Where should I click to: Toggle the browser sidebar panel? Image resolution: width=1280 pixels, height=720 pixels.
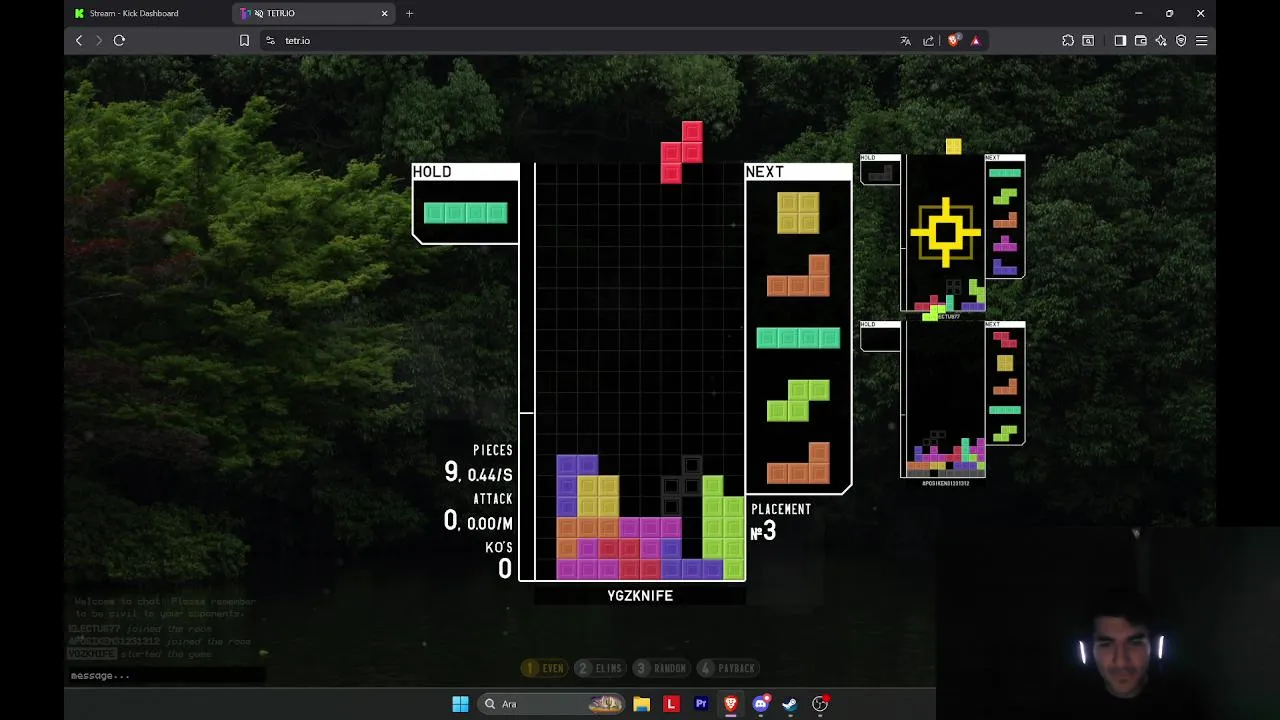pos(1120,40)
